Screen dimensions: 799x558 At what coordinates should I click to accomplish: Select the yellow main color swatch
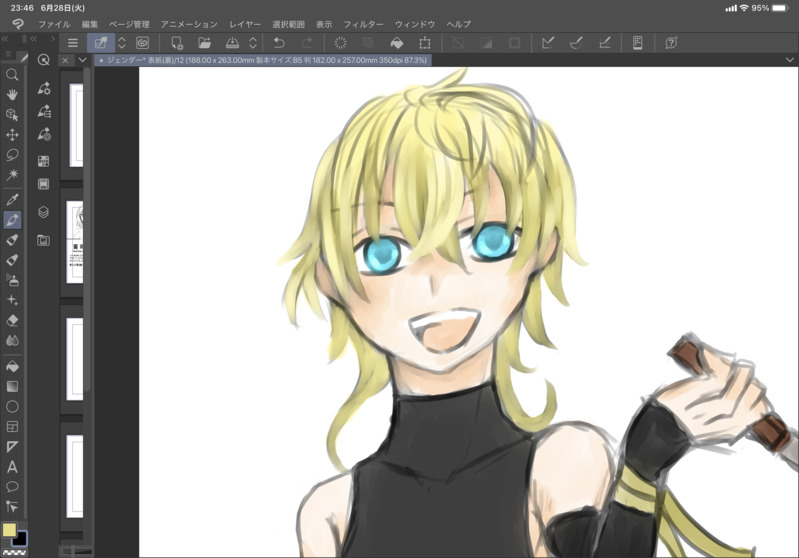[9, 530]
